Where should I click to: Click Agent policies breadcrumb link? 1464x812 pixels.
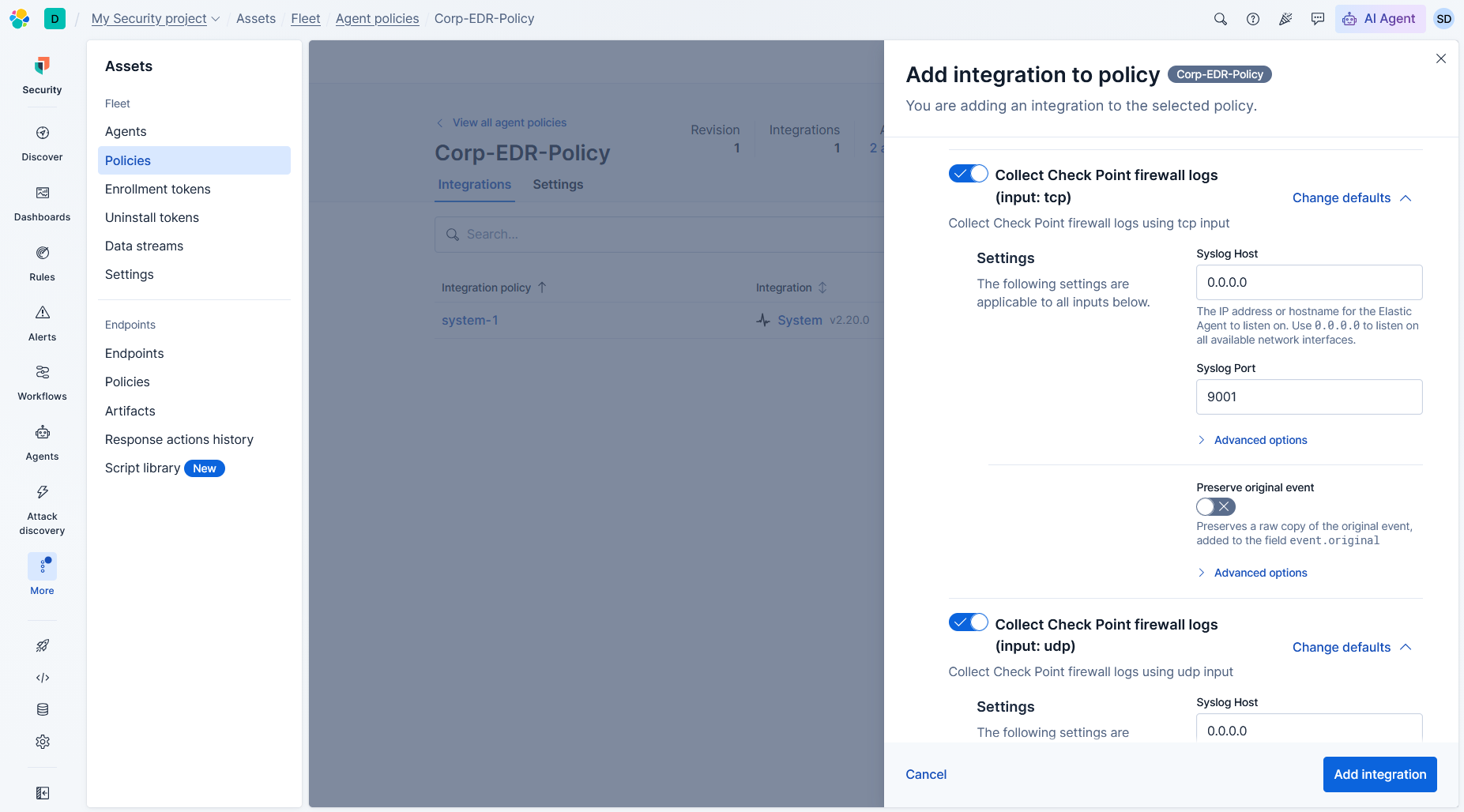point(378,19)
